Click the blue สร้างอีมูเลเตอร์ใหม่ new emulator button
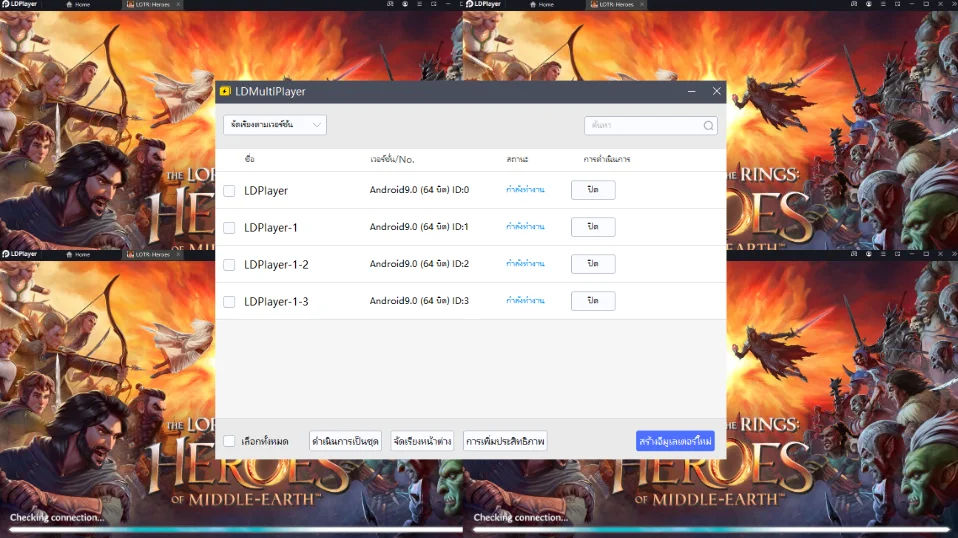 pos(675,441)
